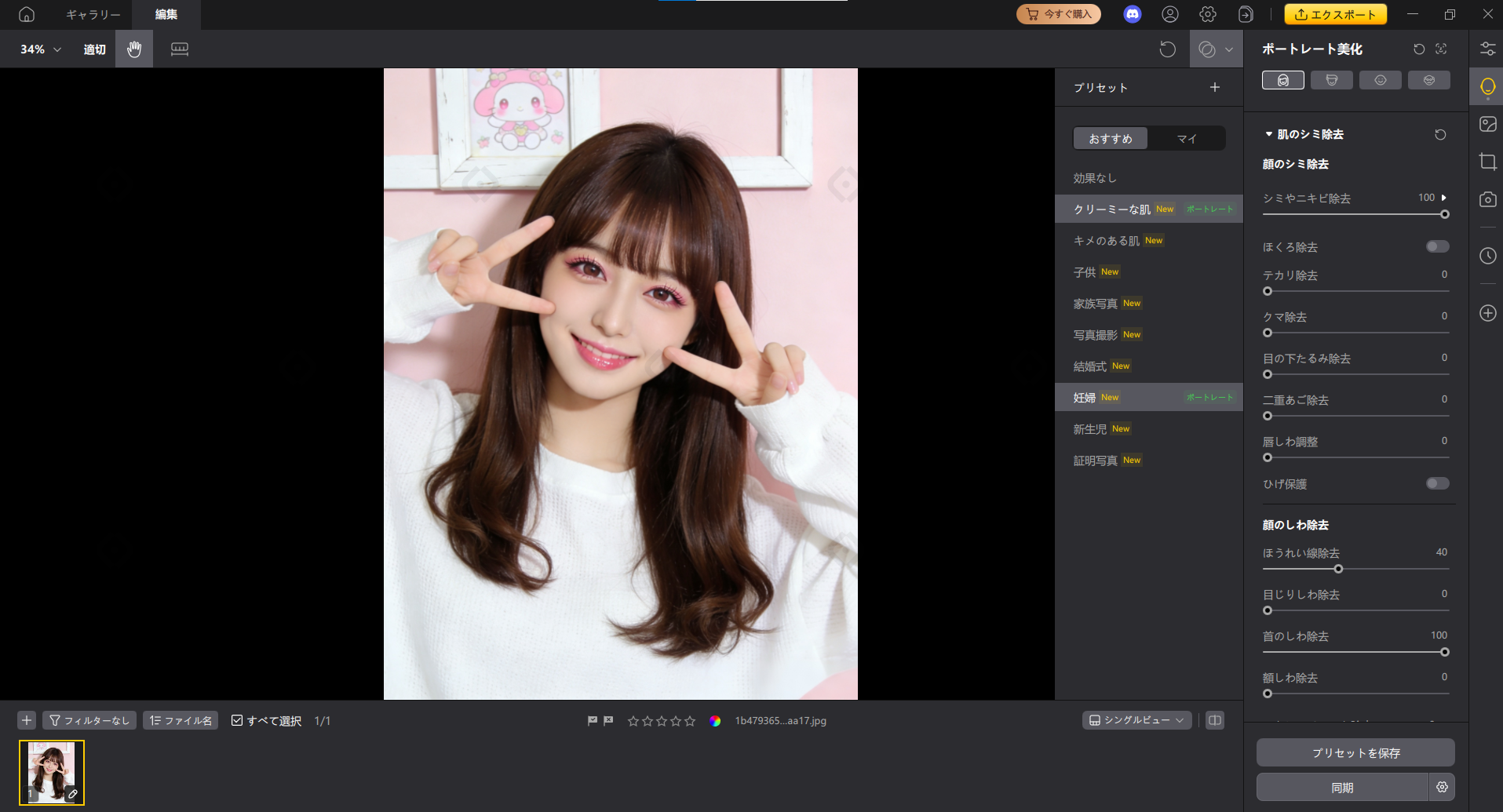
Task: Select the hand pan tool
Action: click(x=133, y=49)
